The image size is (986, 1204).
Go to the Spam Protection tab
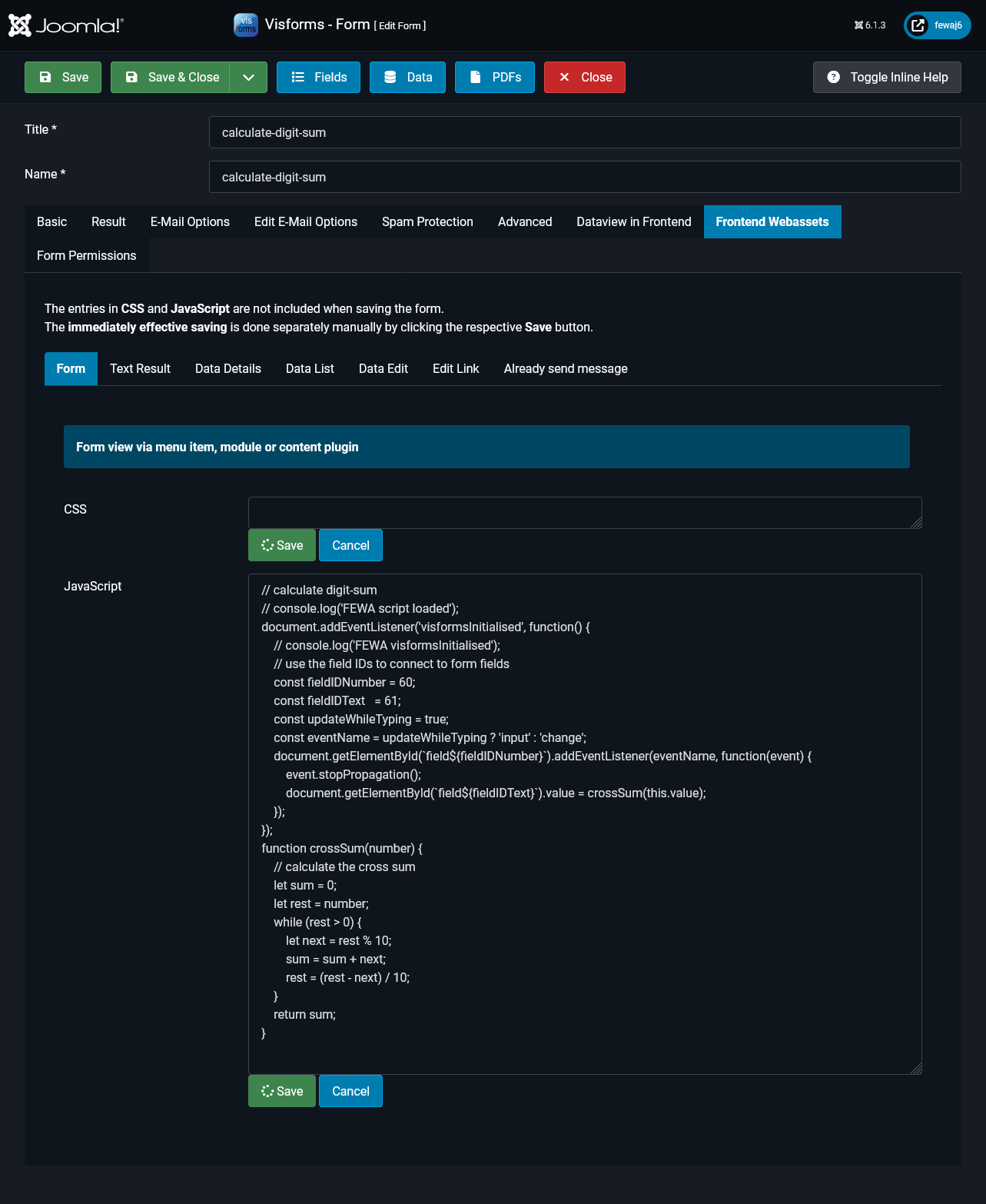coord(427,221)
